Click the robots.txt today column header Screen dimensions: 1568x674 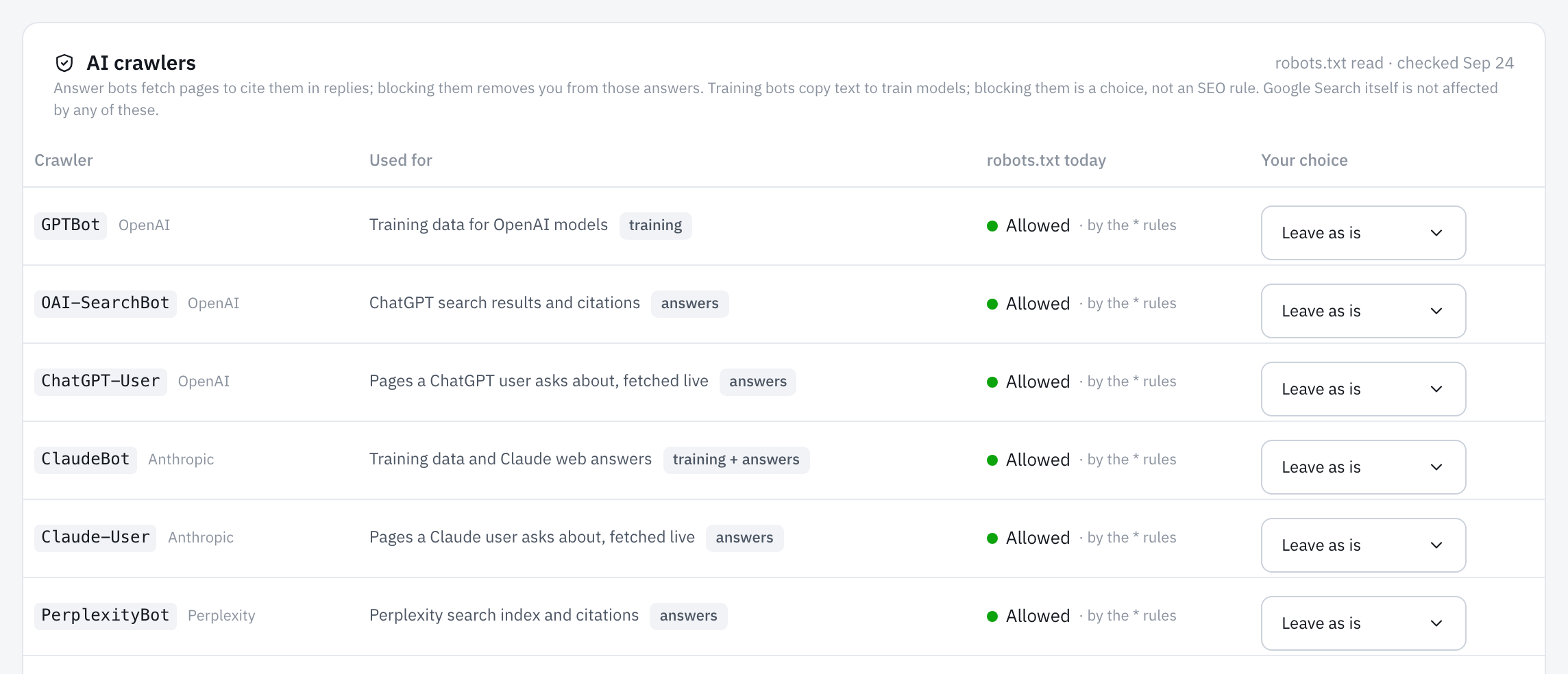1046,160
